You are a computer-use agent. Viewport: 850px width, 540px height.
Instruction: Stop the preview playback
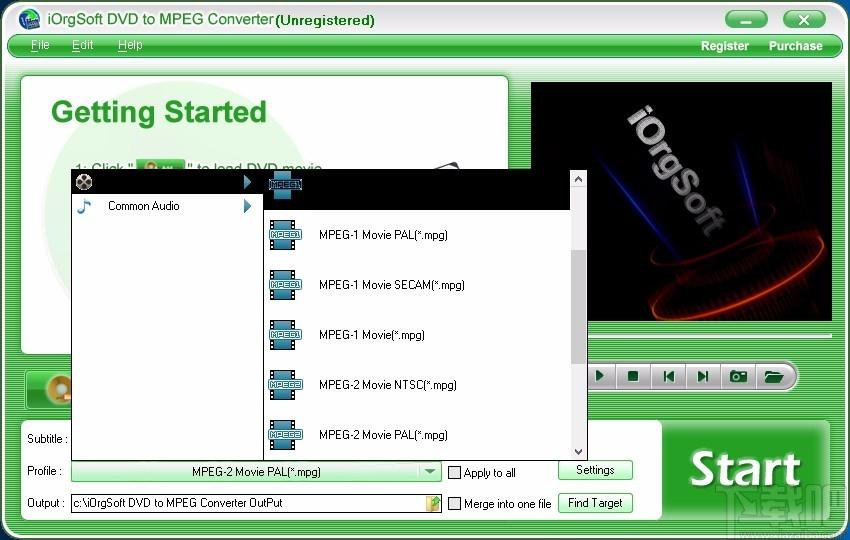click(x=633, y=376)
